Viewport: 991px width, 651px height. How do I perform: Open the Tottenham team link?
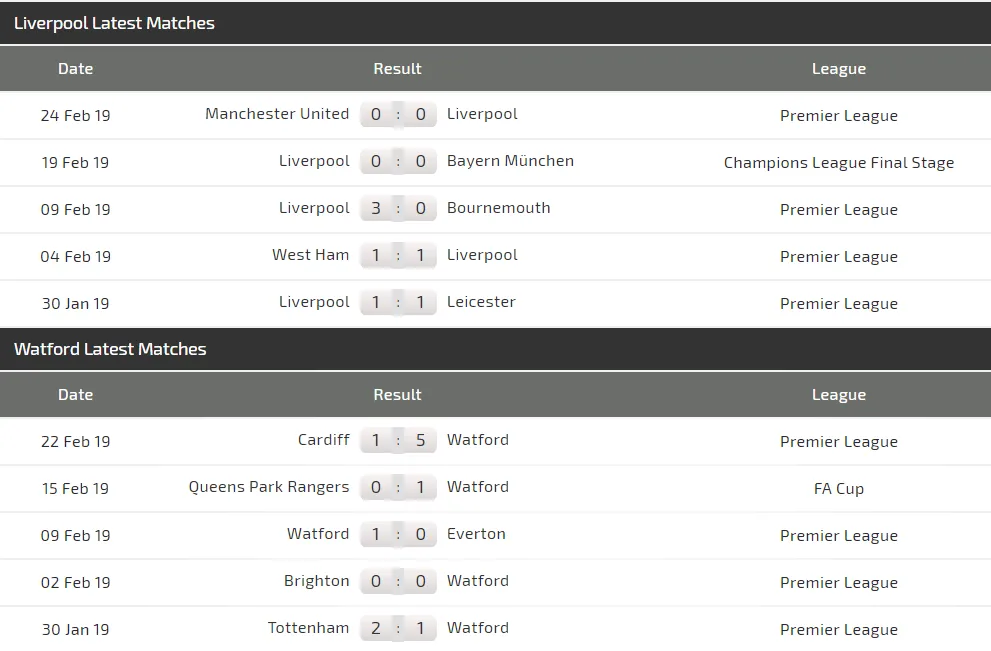click(x=308, y=628)
